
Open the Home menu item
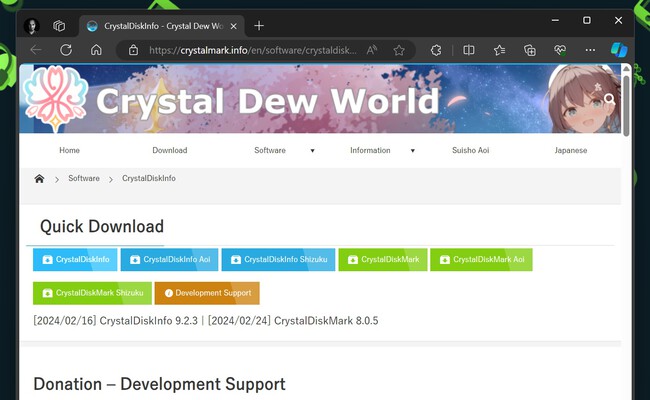click(69, 150)
